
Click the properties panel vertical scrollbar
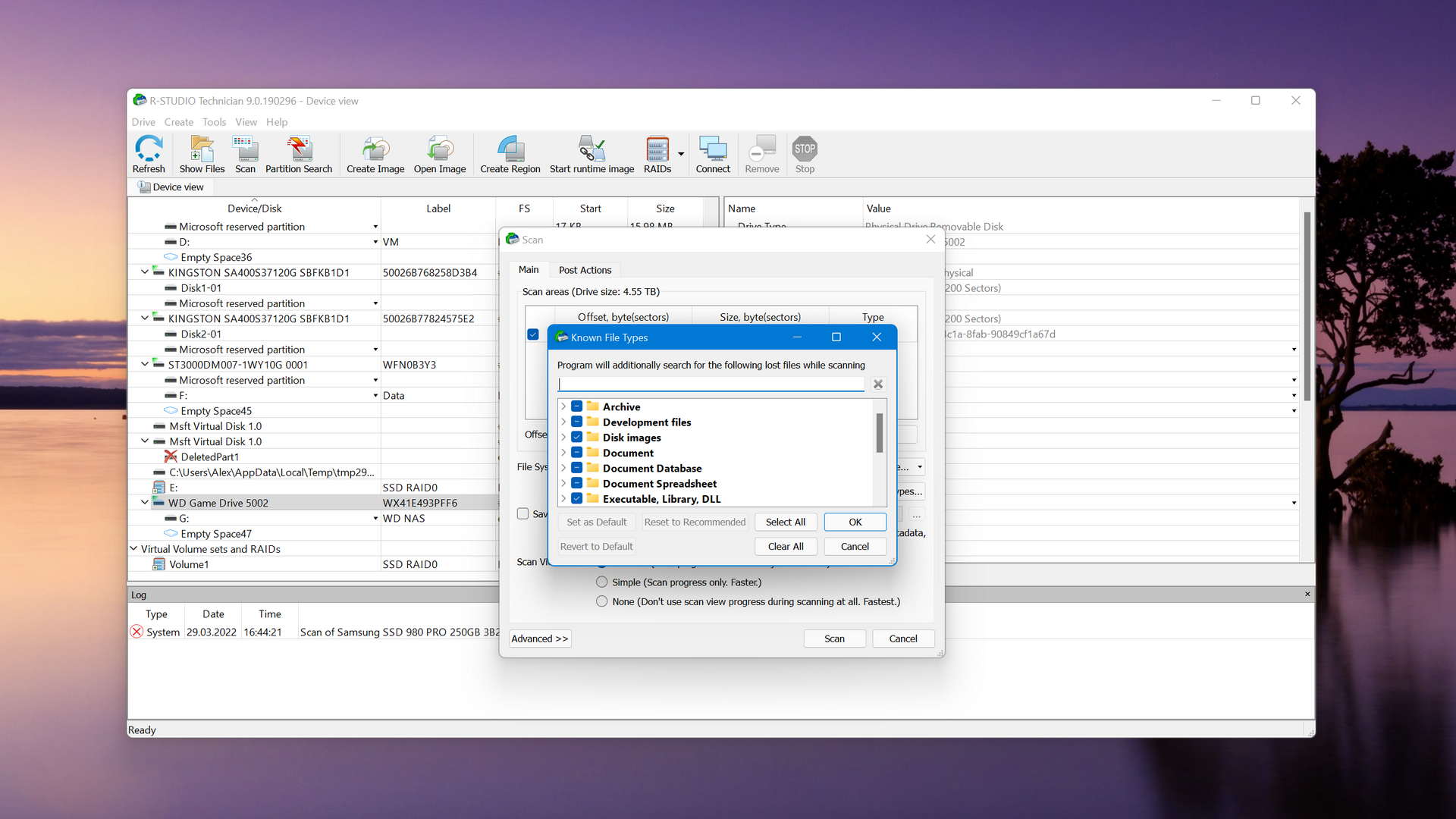[1307, 307]
